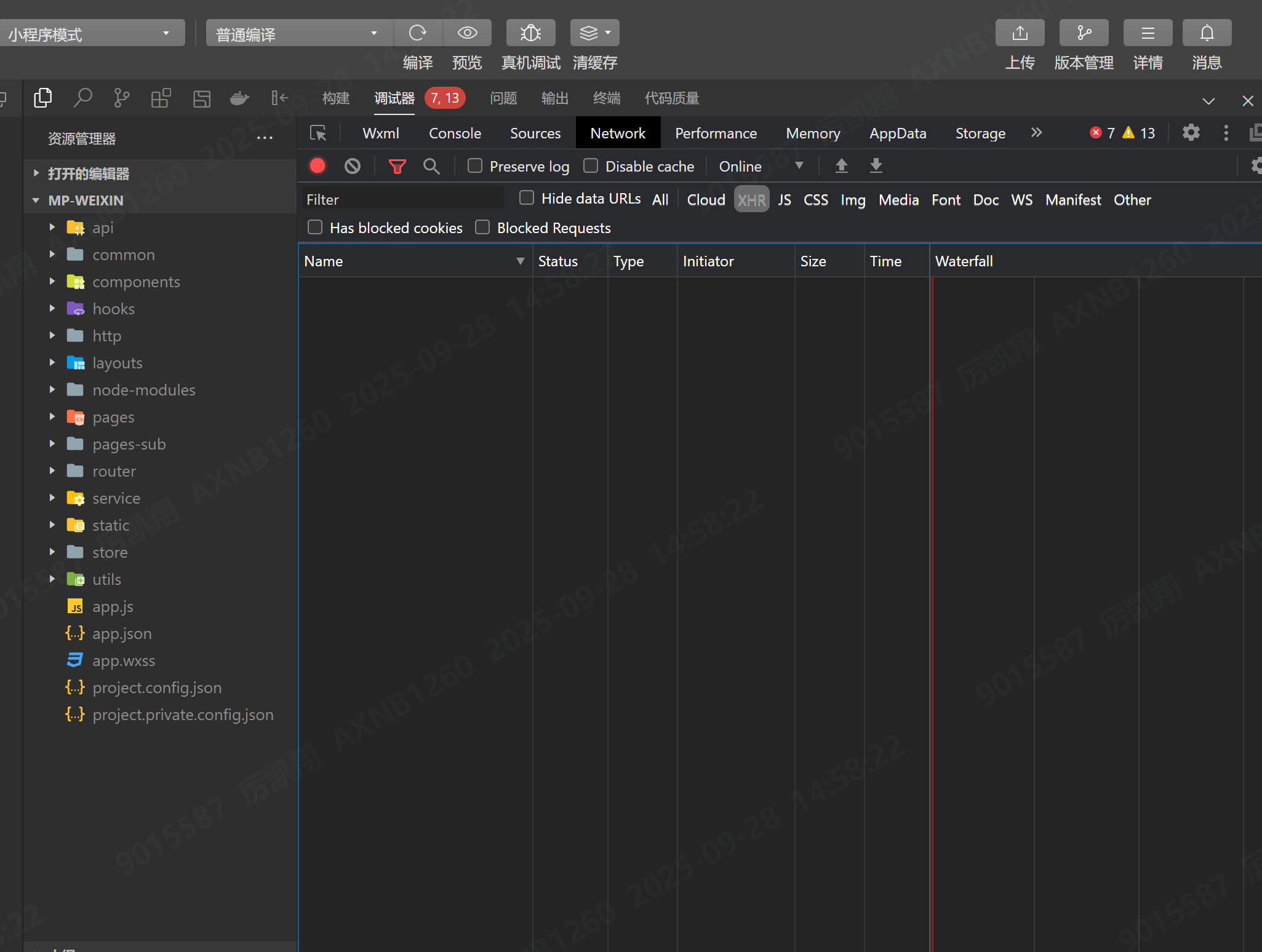Image resolution: width=1262 pixels, height=952 pixels.
Task: Open version management branch icon
Action: tap(1084, 33)
